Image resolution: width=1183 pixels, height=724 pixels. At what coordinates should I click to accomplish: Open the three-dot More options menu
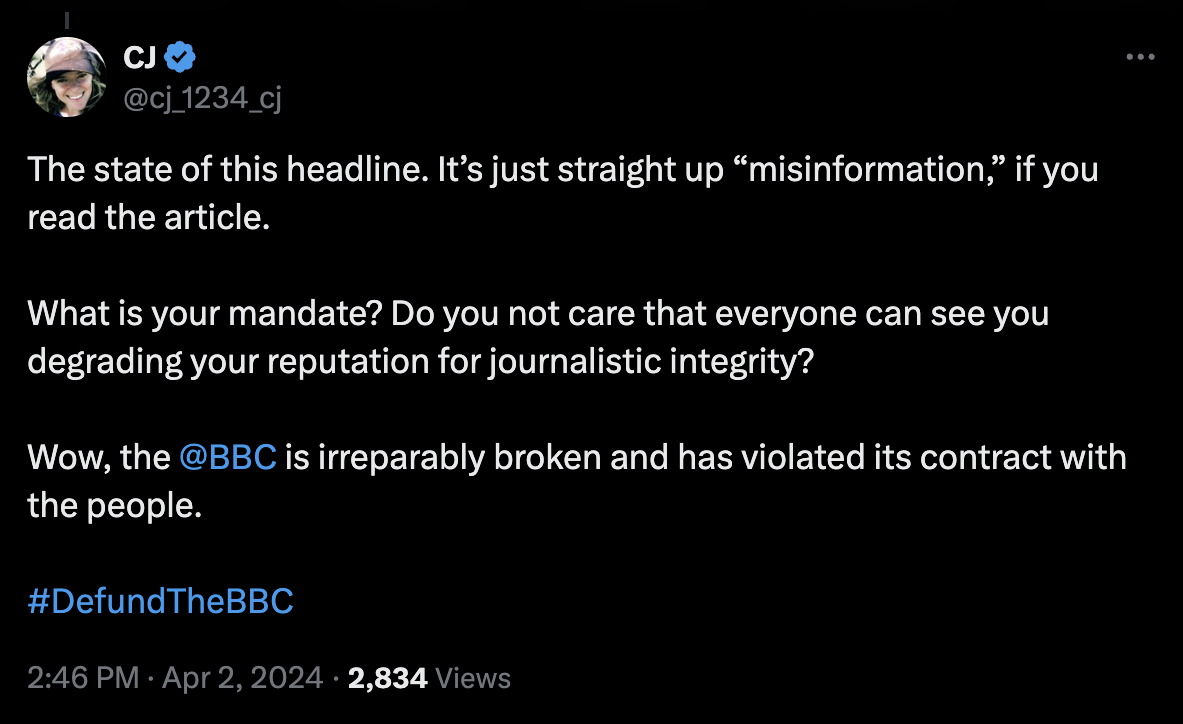click(x=1139, y=57)
